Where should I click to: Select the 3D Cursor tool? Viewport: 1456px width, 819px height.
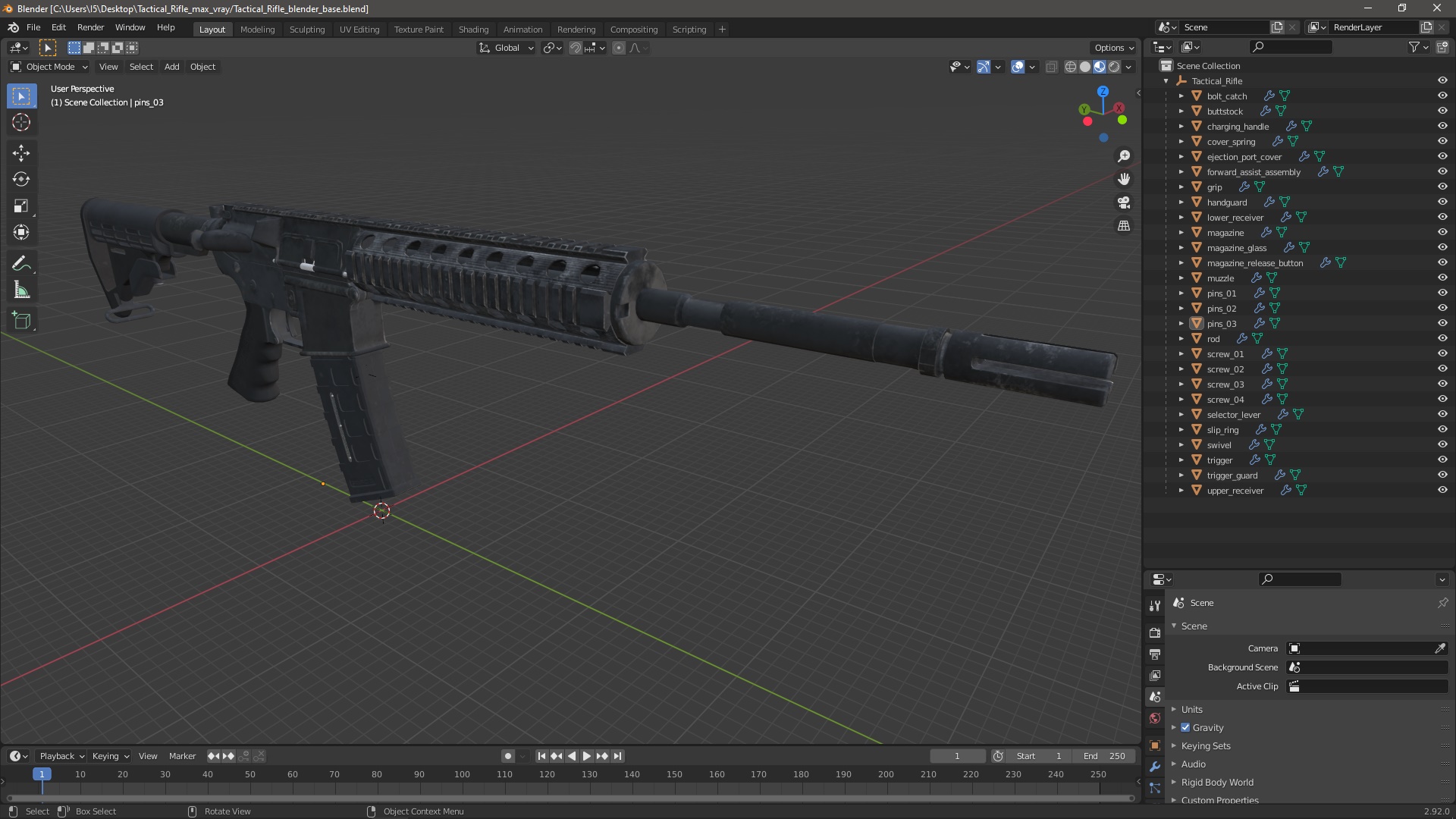click(21, 122)
